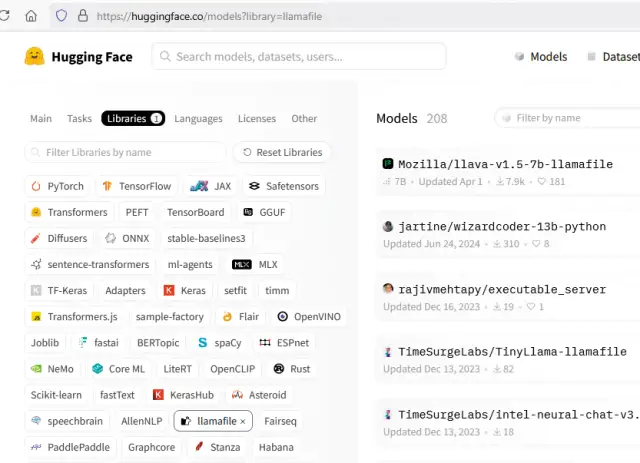
Task: Open TimeSurgeLabs/intel-neural-chat-v3 model
Action: click(519, 415)
